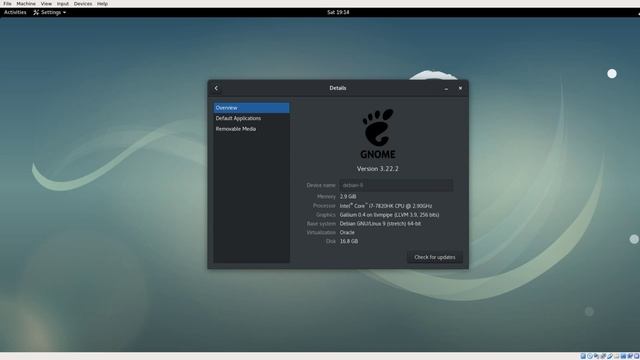Screen dimensions: 640x360
Task: Open the VirtualBox Devices menu
Action: [x=83, y=4]
